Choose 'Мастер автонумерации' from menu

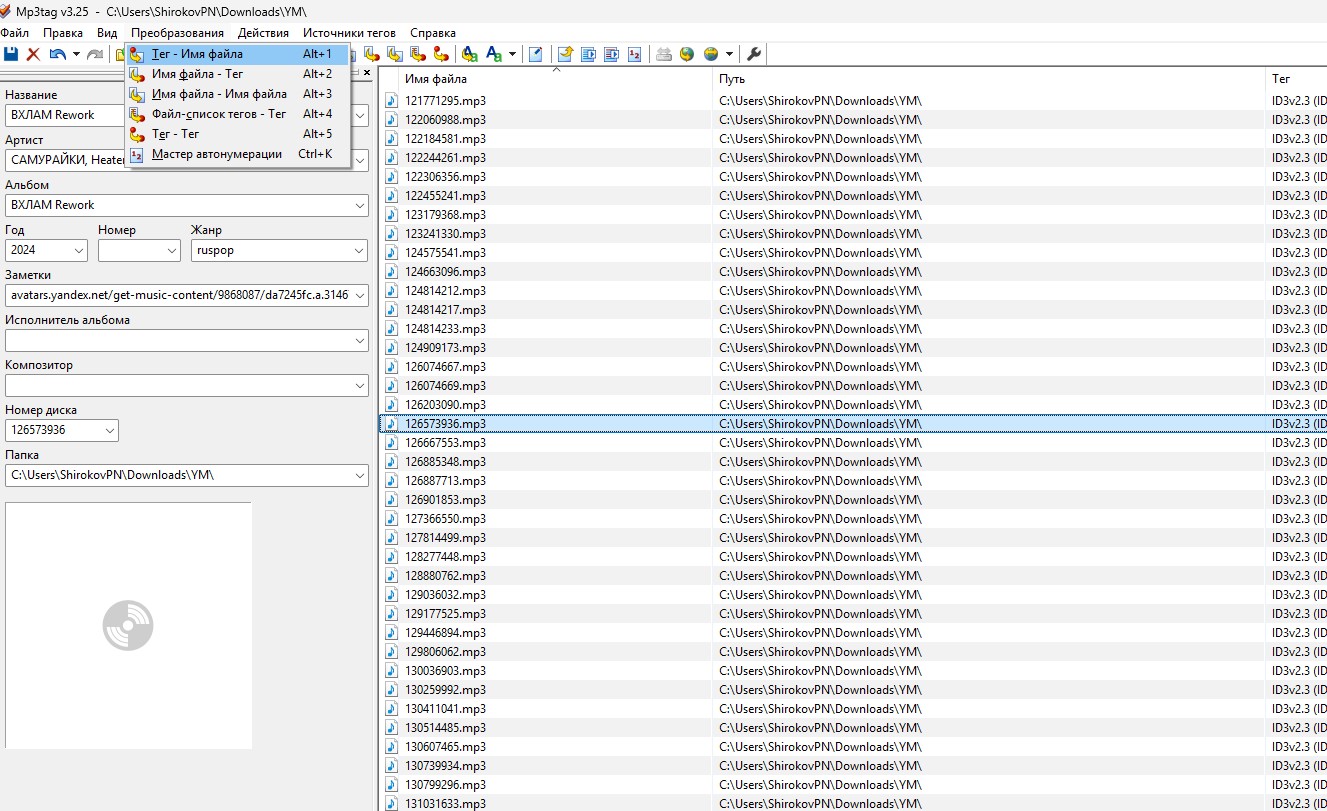216,154
